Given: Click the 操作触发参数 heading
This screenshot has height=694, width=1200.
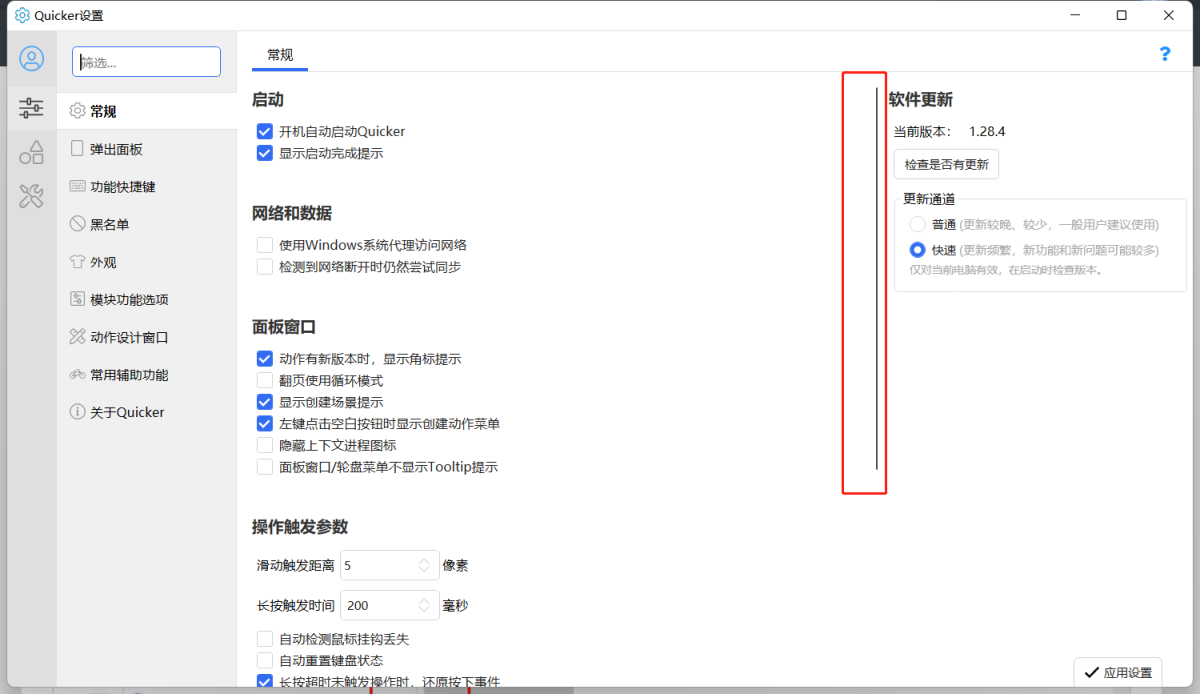Looking at the screenshot, I should click(300, 527).
